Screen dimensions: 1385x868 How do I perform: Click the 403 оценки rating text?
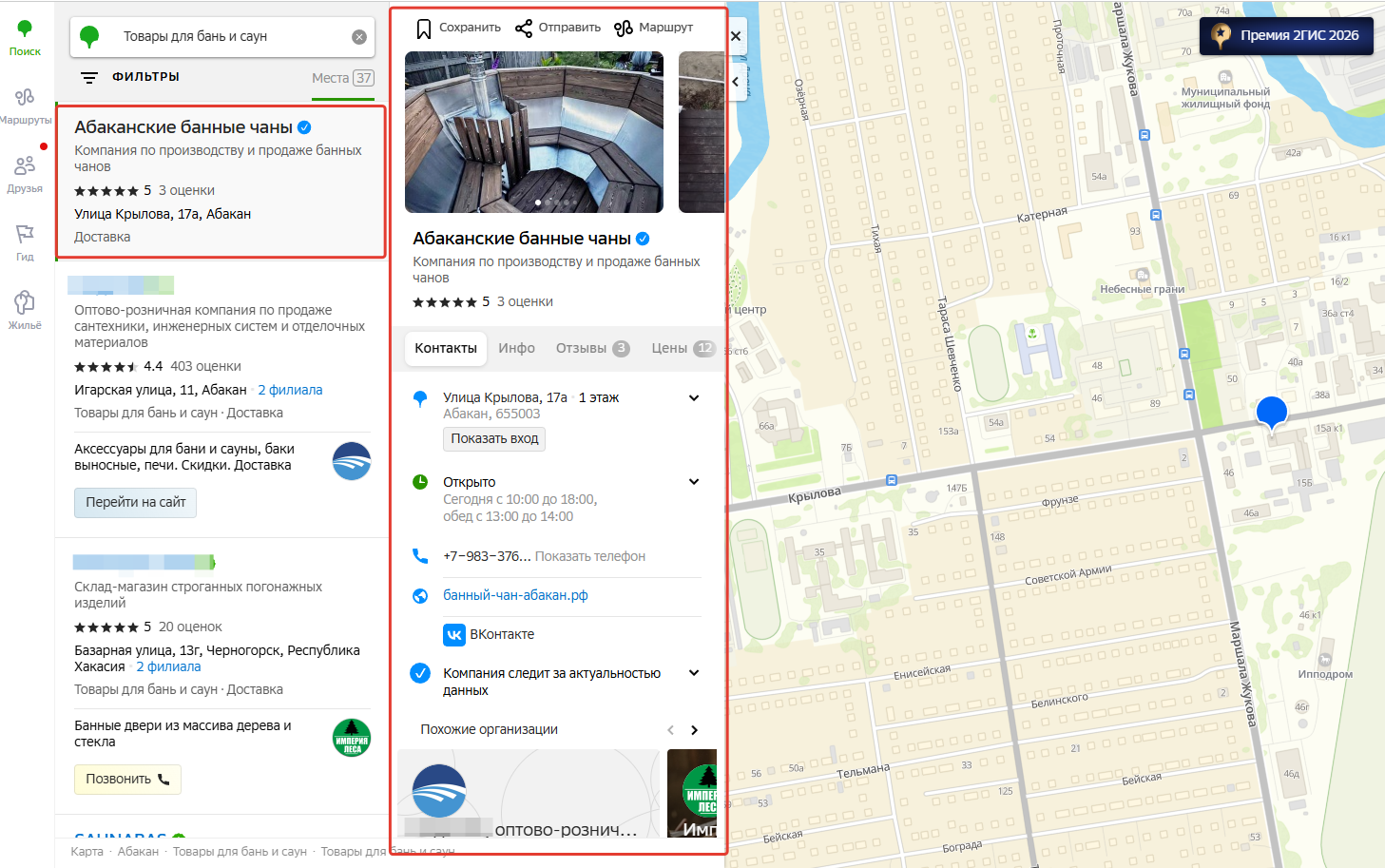(x=205, y=366)
